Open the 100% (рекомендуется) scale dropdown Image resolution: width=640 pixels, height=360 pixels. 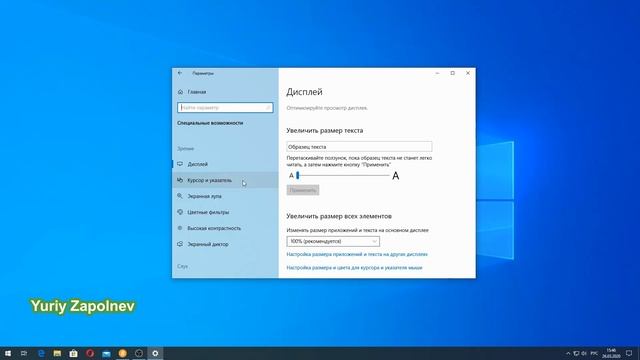(333, 241)
